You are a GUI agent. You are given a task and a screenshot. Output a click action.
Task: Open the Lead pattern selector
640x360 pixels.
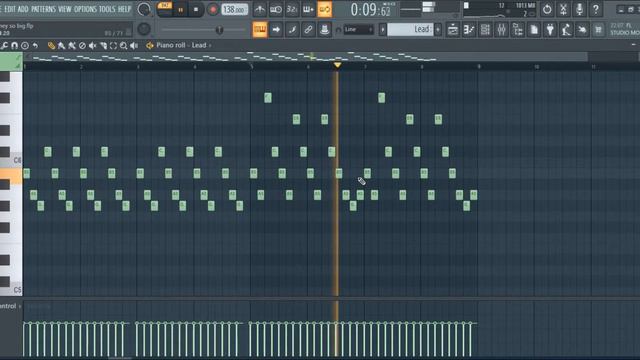(x=410, y=29)
